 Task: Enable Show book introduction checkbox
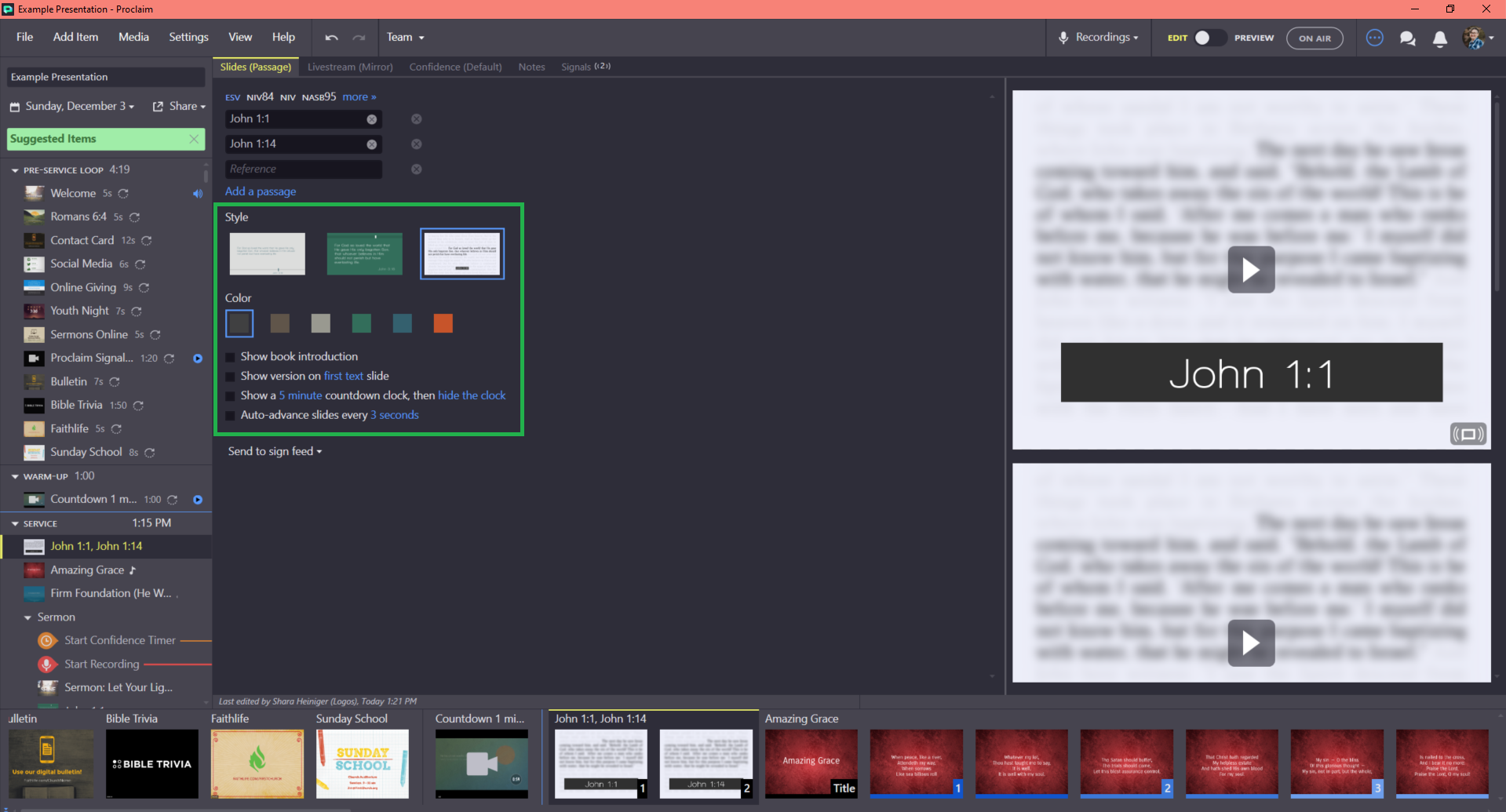(230, 357)
